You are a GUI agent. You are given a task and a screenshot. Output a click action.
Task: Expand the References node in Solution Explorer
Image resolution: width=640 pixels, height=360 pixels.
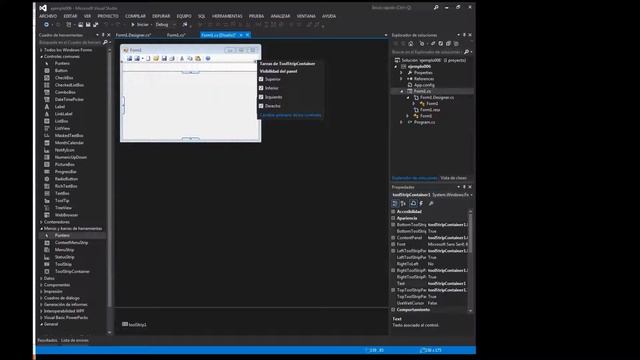[x=402, y=79]
